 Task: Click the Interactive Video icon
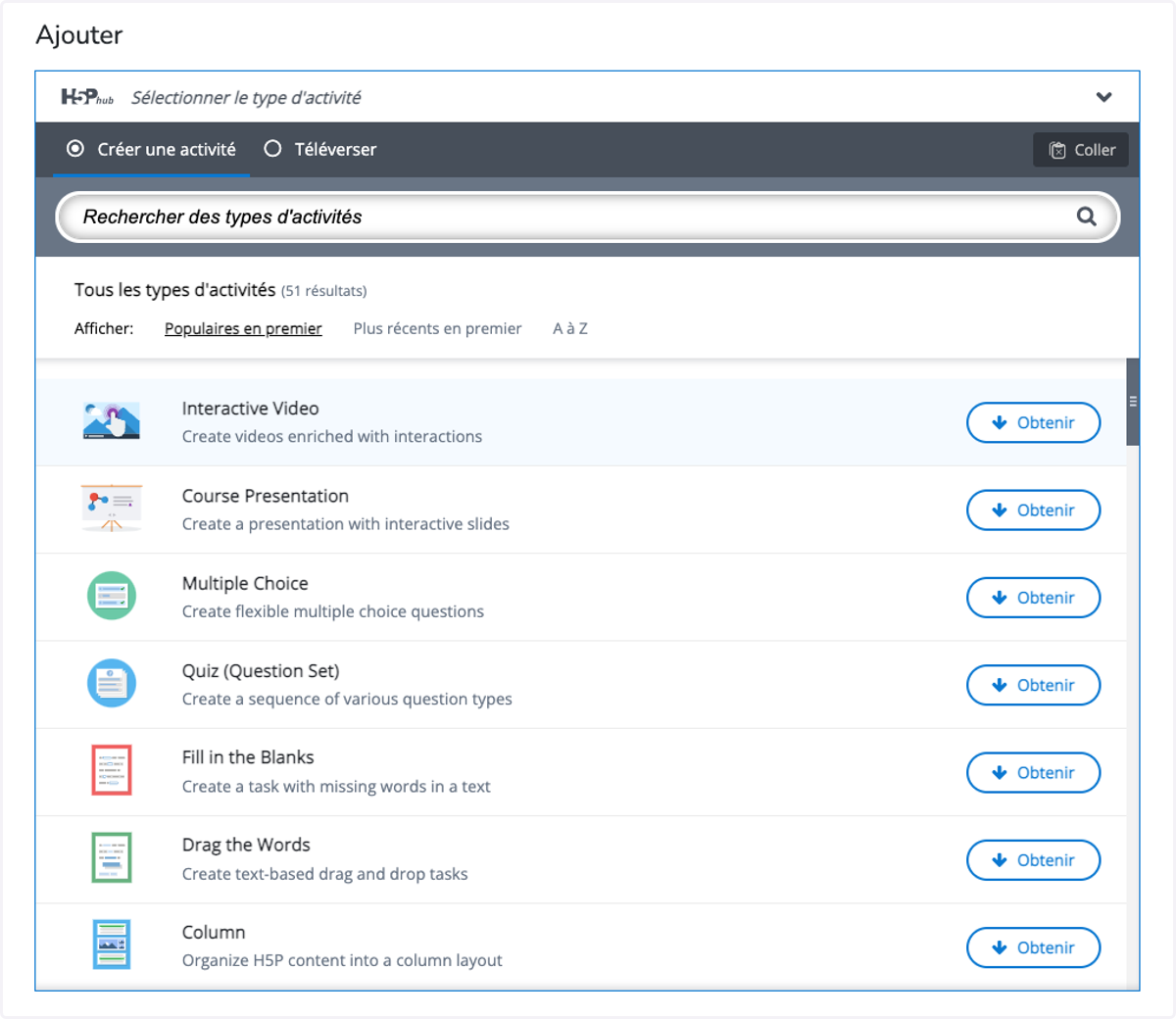pyautogui.click(x=112, y=421)
